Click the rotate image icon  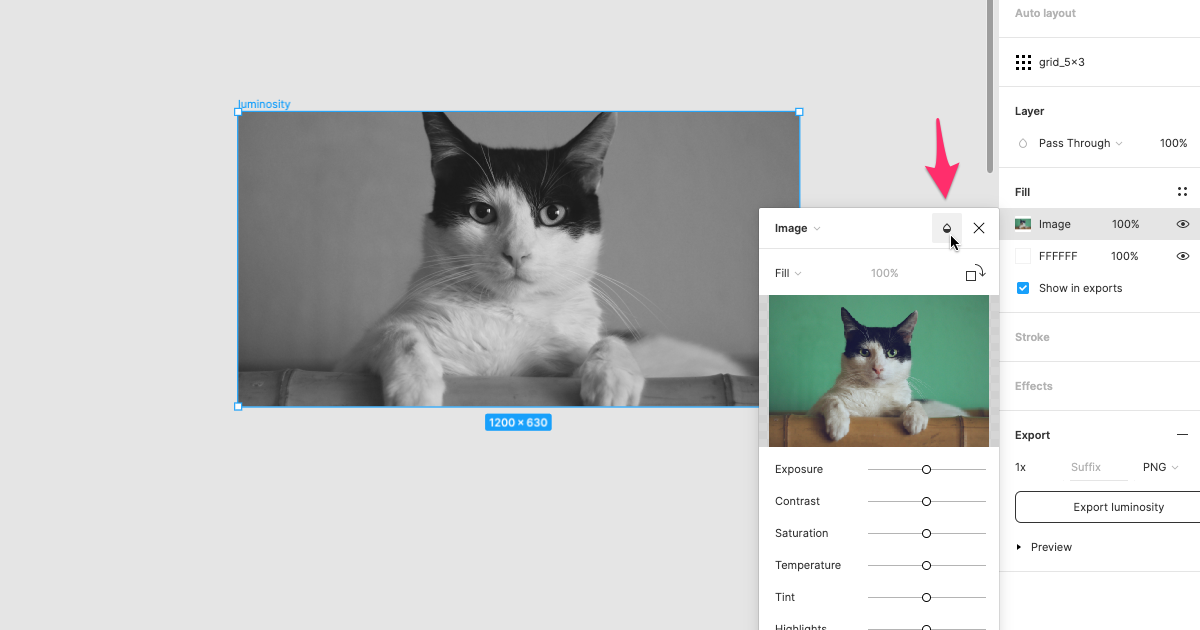point(975,273)
